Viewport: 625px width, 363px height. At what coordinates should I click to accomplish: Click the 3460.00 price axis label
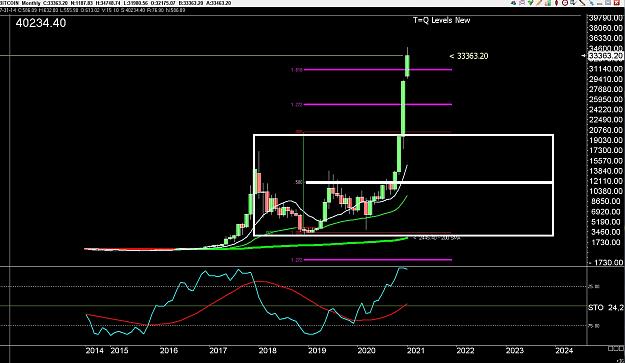pos(605,232)
